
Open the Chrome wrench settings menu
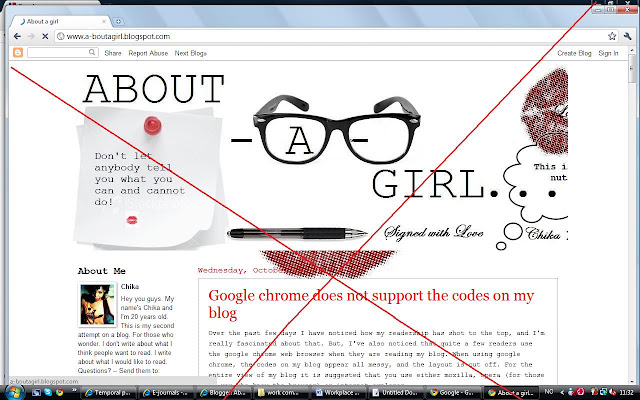pyautogui.click(x=627, y=36)
